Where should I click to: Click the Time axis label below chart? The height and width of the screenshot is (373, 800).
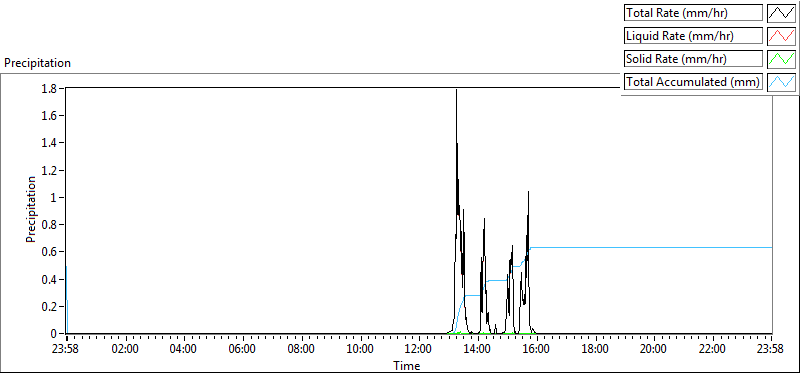(407, 365)
